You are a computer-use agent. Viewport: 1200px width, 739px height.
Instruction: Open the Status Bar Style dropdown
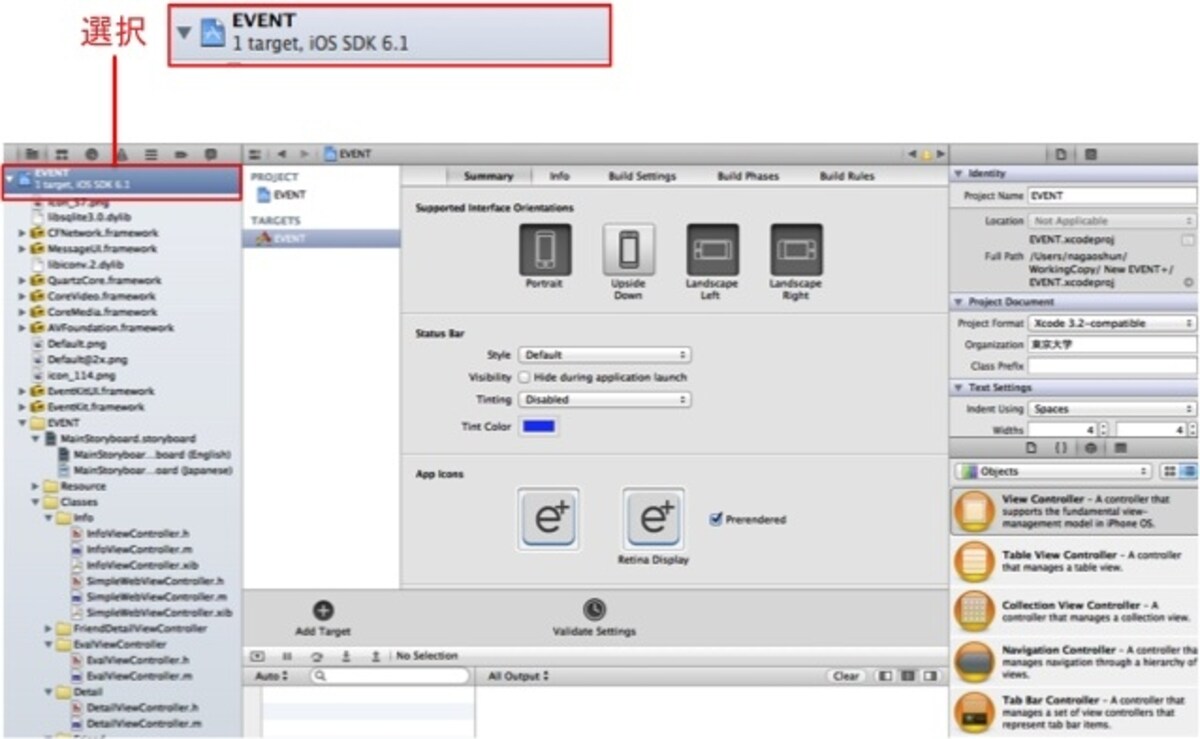(605, 355)
